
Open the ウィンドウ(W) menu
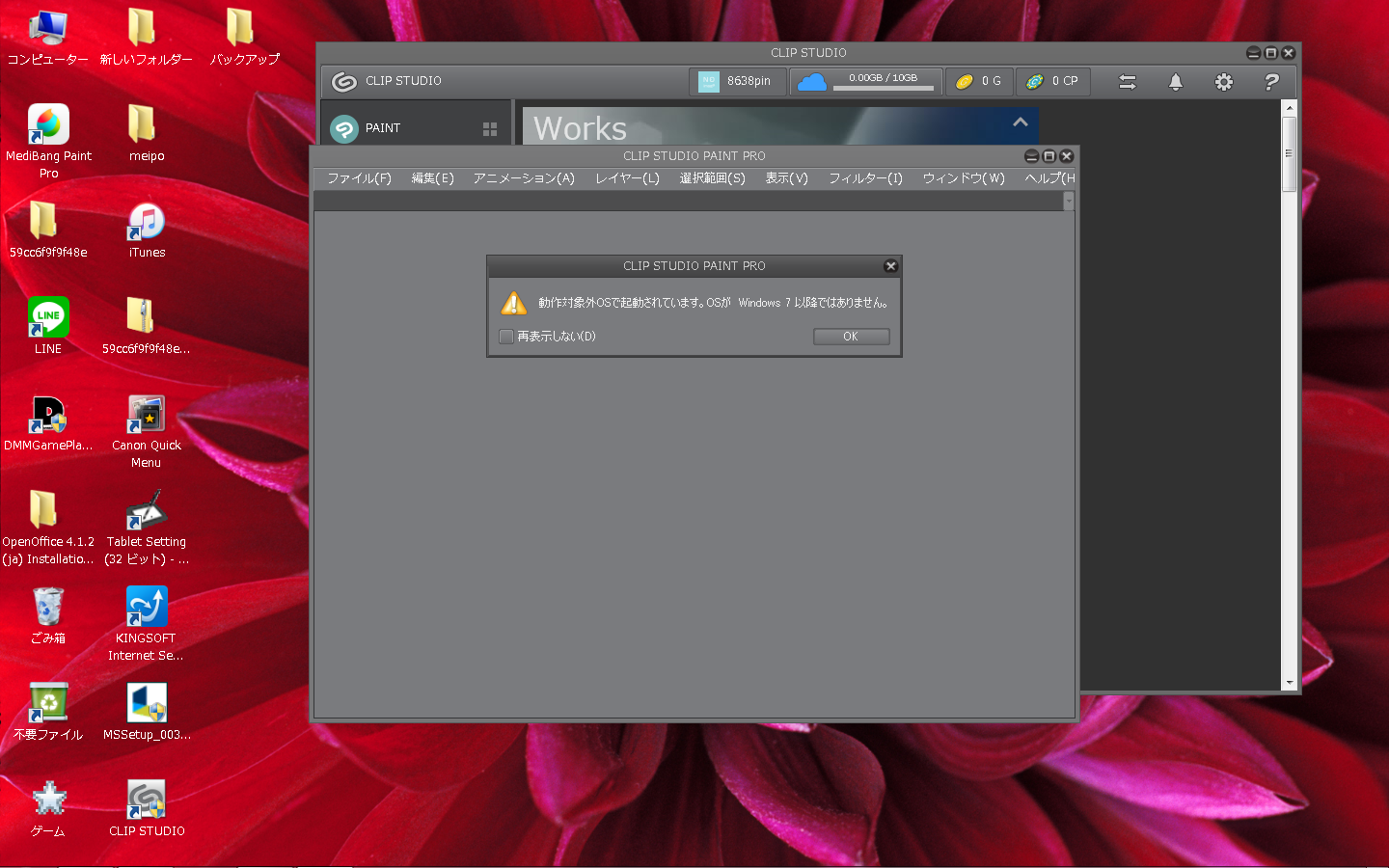coord(964,178)
